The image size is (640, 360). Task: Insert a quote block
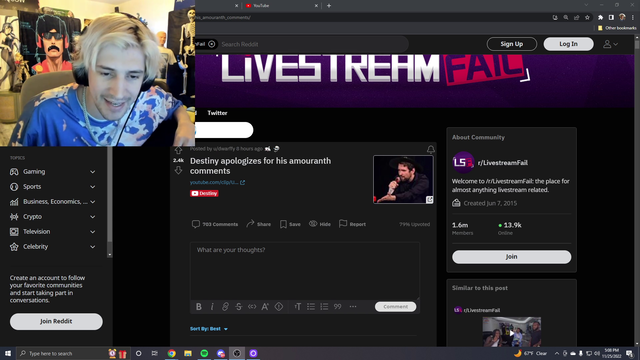338,307
